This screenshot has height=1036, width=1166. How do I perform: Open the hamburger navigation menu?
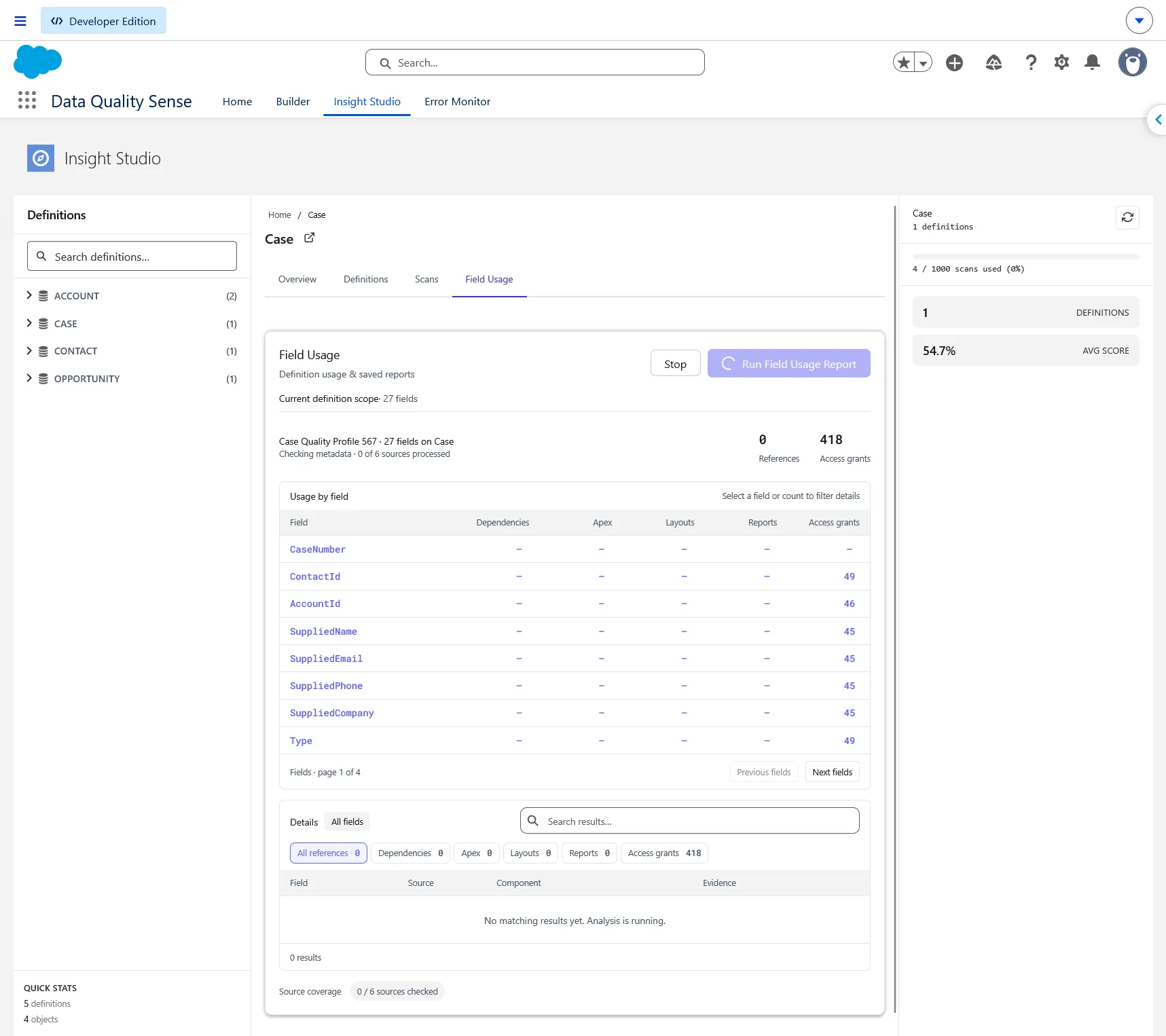tap(20, 21)
